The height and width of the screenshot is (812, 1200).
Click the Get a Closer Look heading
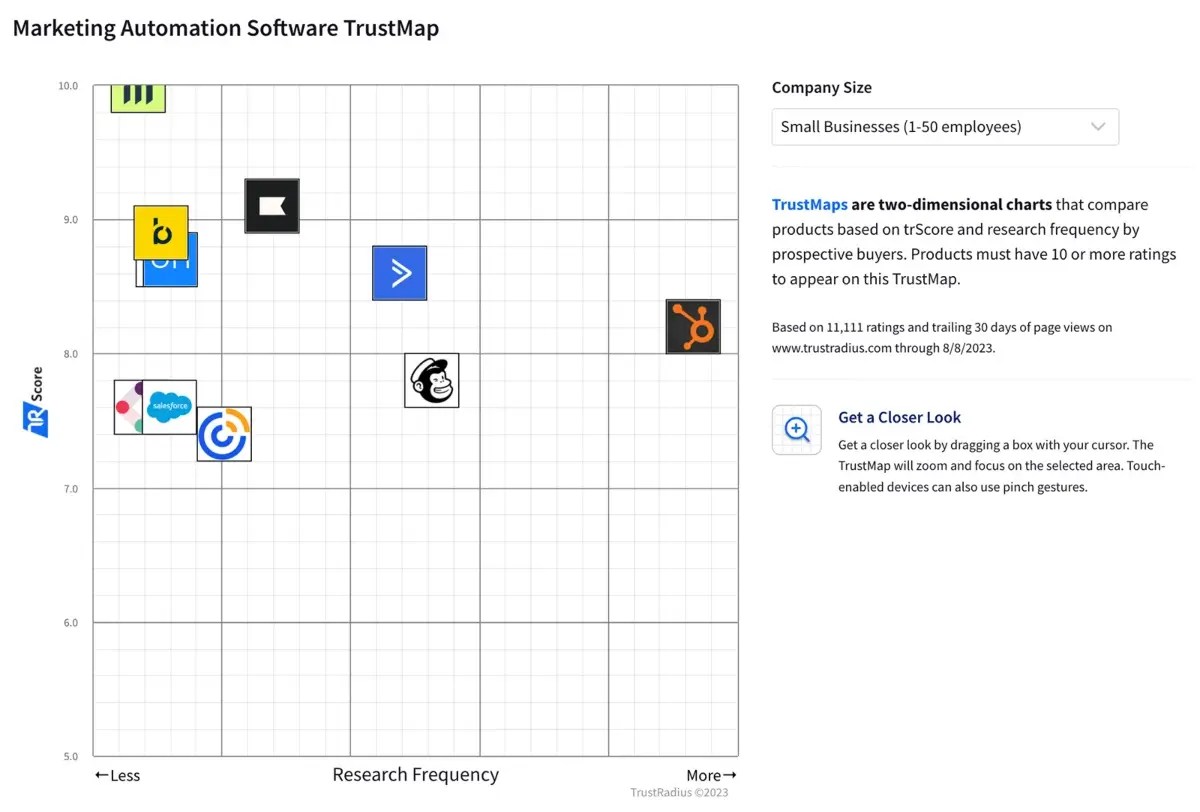point(899,417)
